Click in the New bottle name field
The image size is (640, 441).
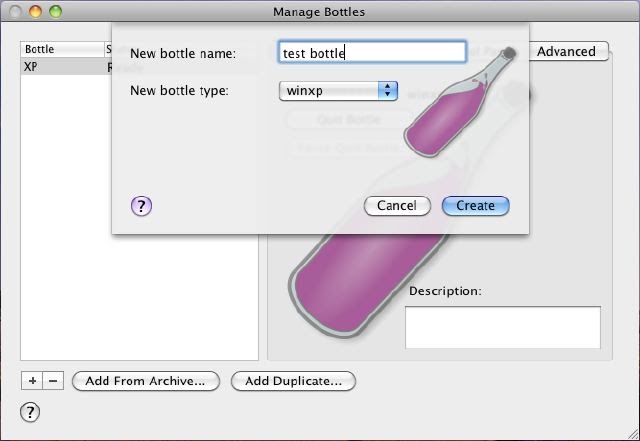point(372,52)
